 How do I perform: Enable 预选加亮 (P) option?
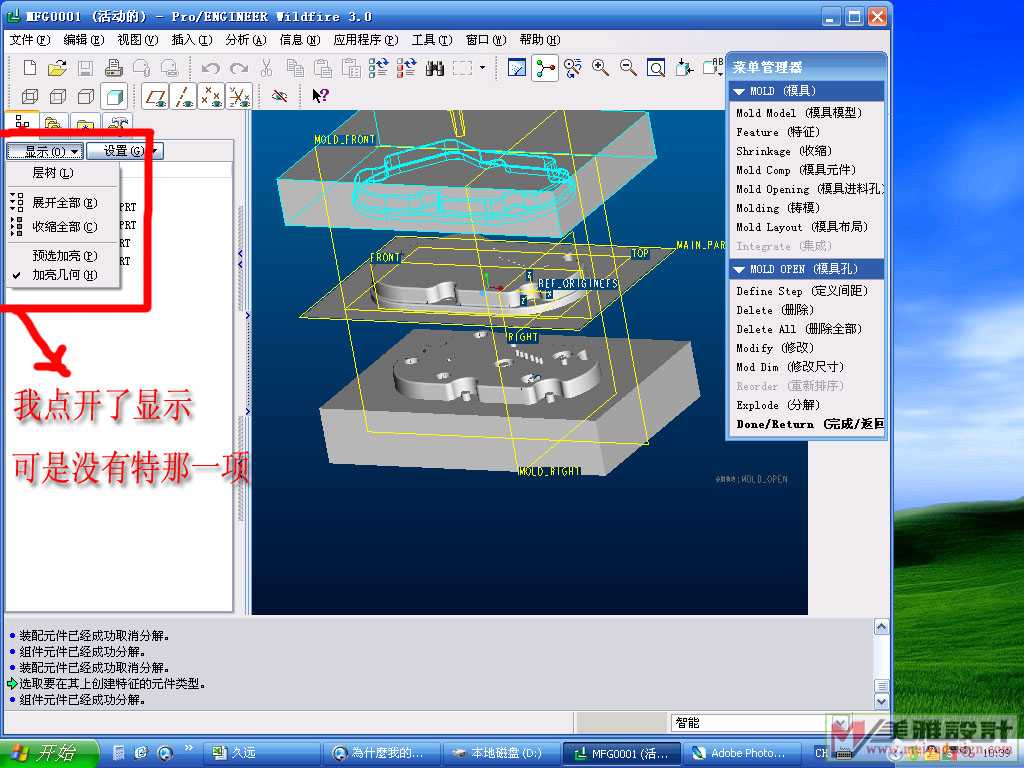pos(64,255)
